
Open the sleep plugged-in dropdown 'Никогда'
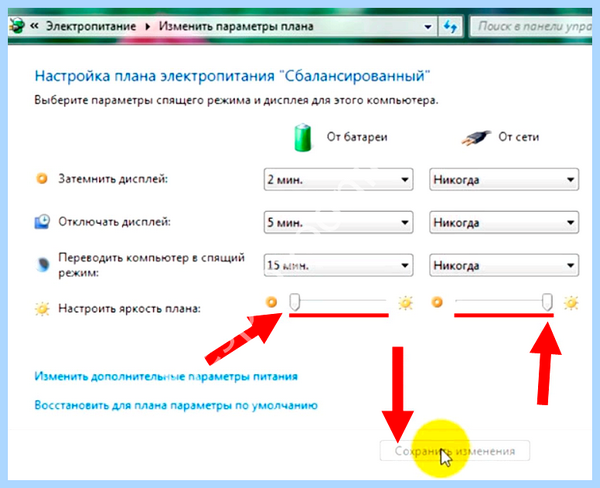point(504,265)
